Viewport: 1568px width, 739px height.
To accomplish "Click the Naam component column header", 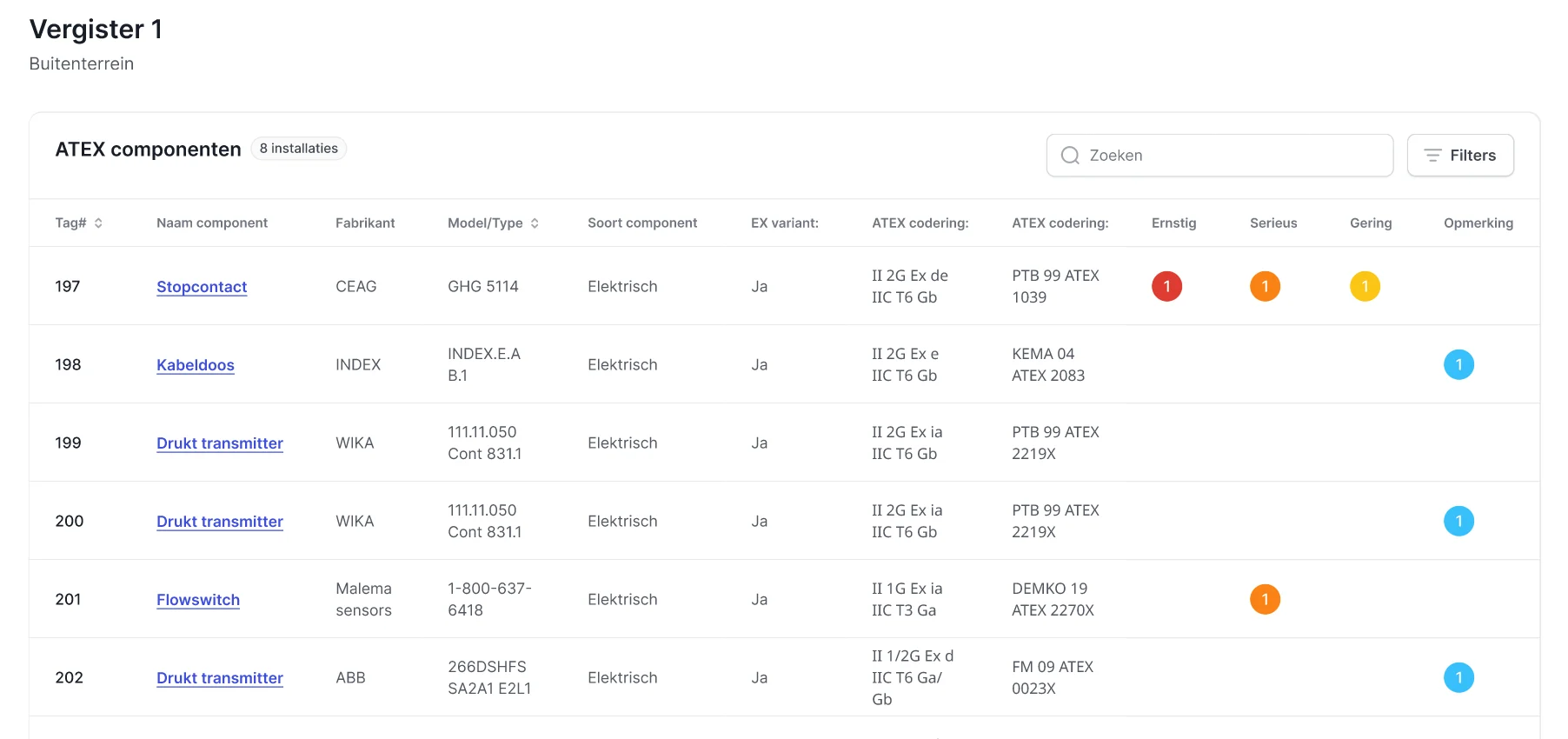I will (212, 223).
